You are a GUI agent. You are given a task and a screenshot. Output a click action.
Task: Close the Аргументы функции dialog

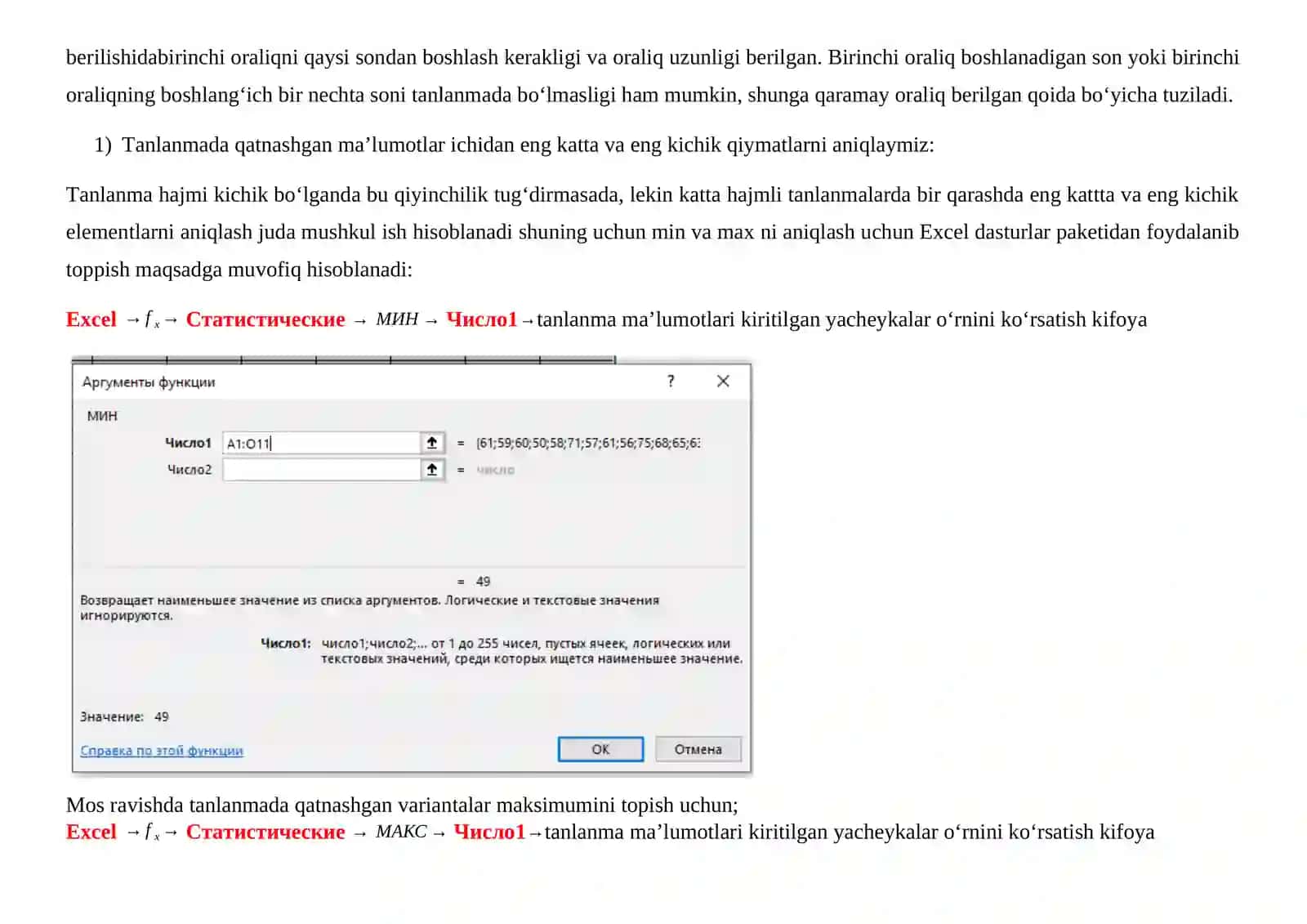pyautogui.click(x=723, y=381)
